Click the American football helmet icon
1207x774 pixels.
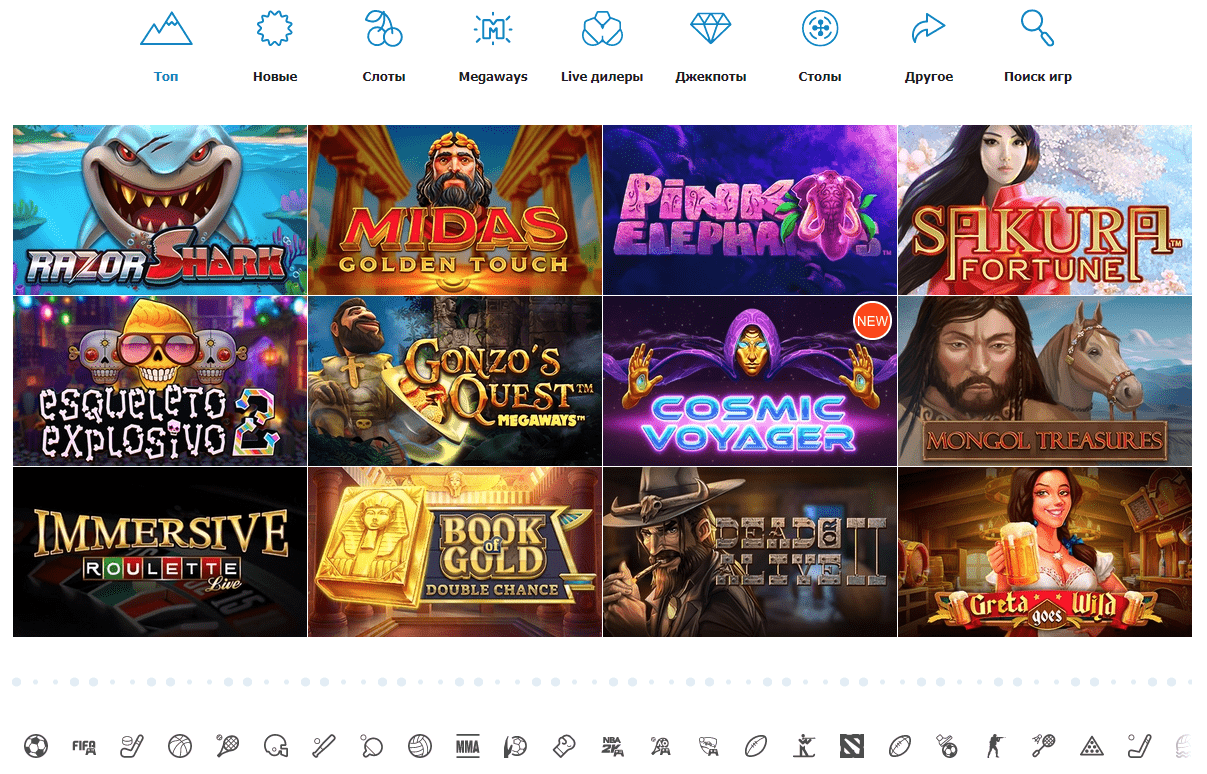[x=276, y=746]
